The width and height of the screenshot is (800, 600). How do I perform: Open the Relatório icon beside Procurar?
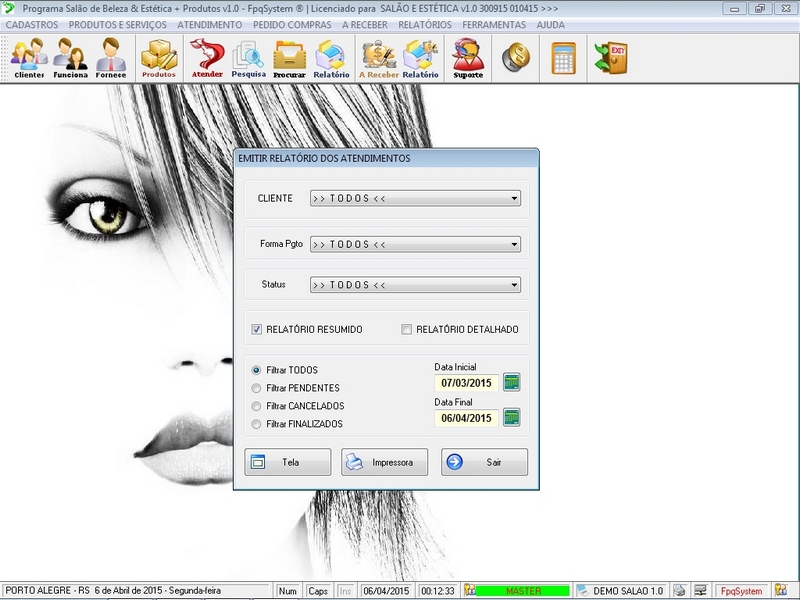tap(331, 58)
